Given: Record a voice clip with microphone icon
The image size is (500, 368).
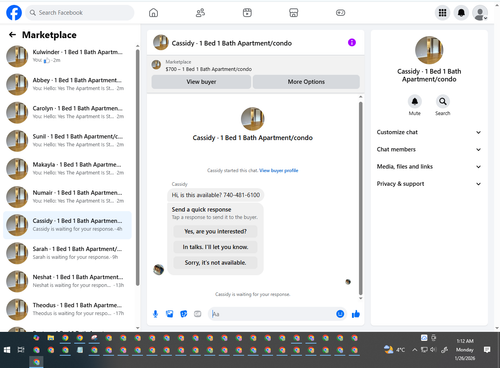Looking at the screenshot, I should pyautogui.click(x=155, y=314).
